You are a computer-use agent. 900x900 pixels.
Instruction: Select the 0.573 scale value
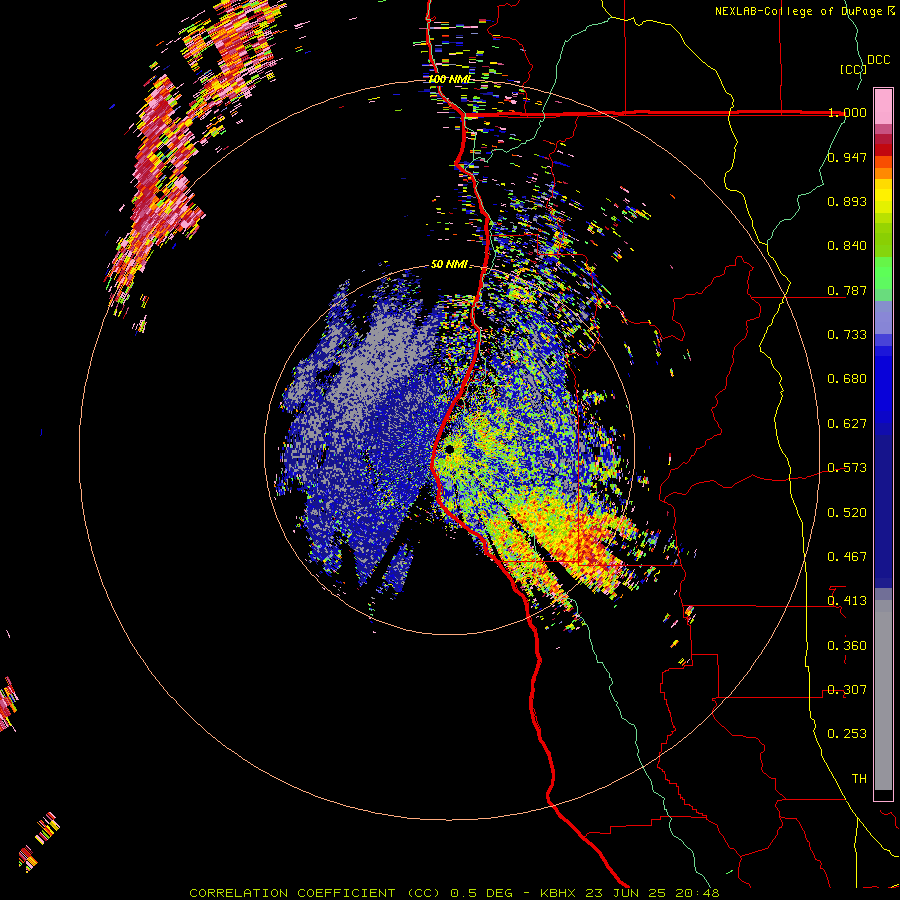coord(847,468)
